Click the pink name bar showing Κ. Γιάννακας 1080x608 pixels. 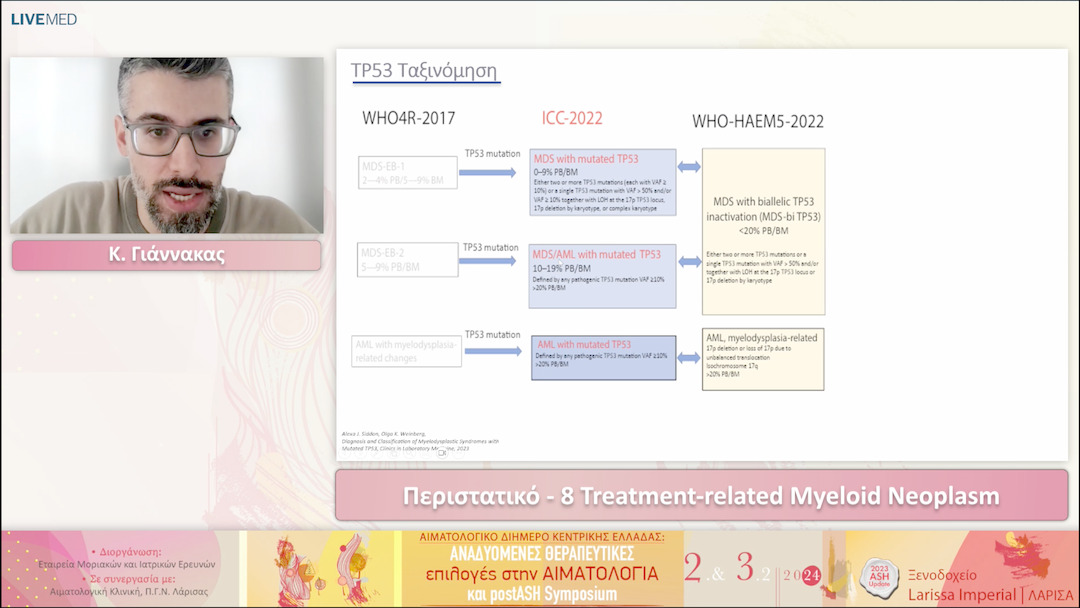tap(166, 255)
